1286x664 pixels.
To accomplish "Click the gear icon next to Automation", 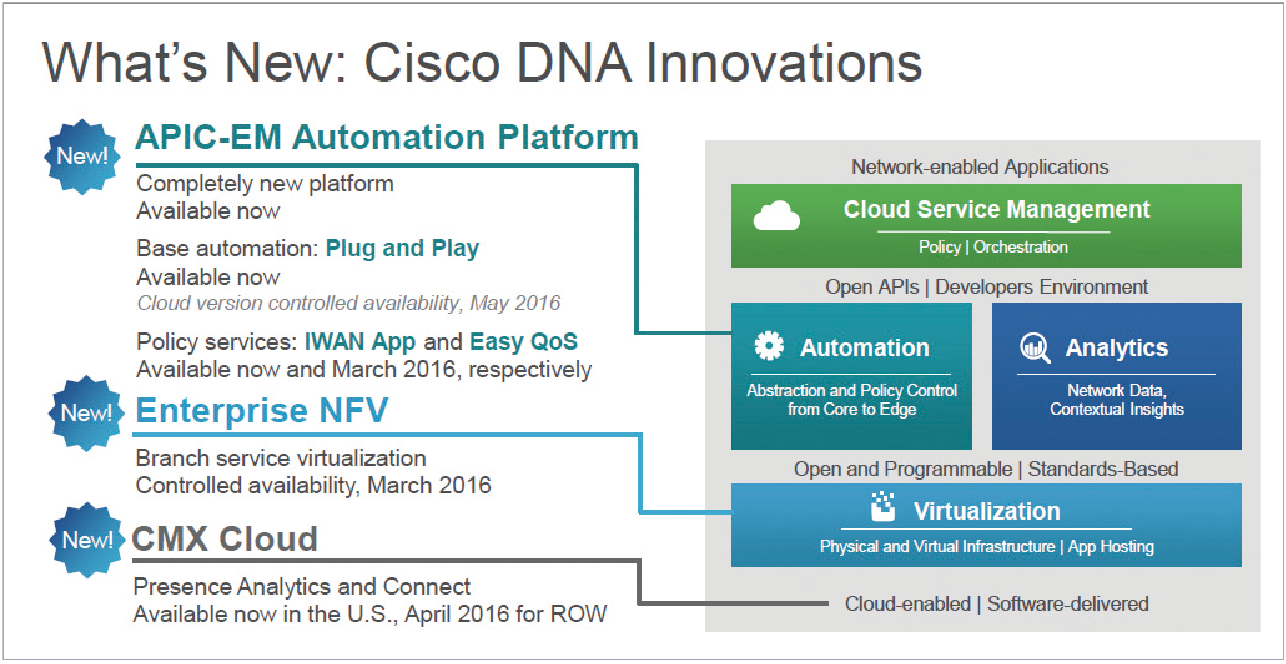I will point(768,348).
